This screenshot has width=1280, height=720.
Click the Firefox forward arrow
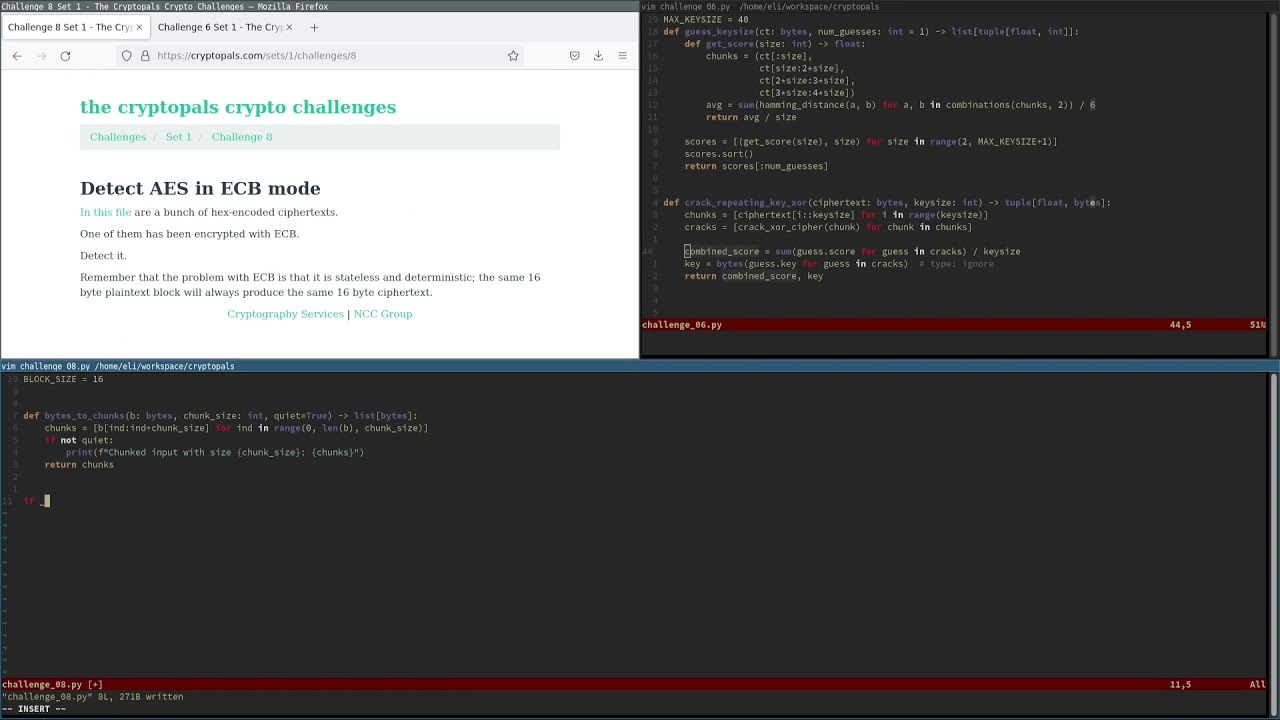pyautogui.click(x=41, y=56)
